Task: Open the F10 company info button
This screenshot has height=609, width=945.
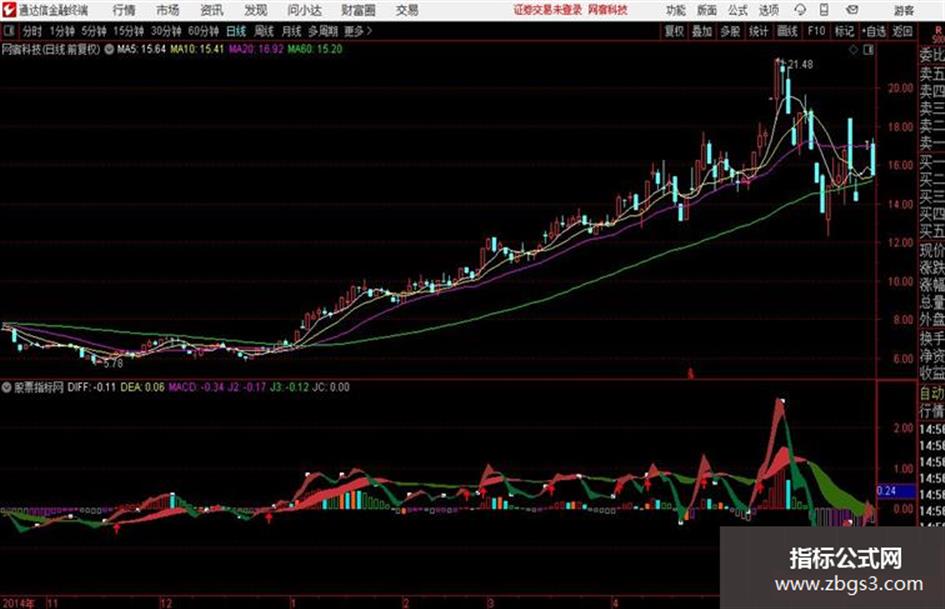Action: coord(816,31)
